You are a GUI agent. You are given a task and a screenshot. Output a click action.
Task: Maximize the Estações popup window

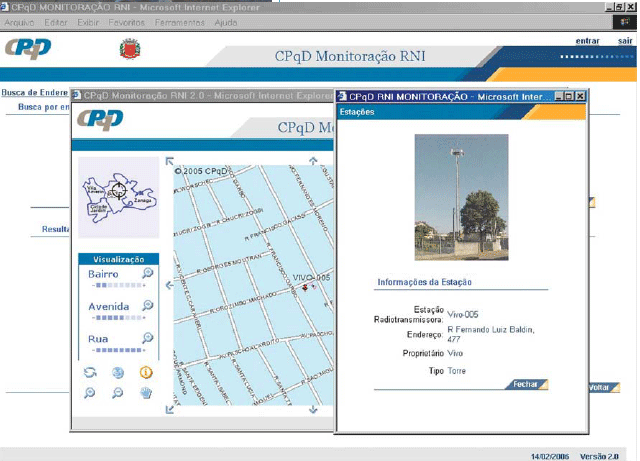click(x=569, y=96)
